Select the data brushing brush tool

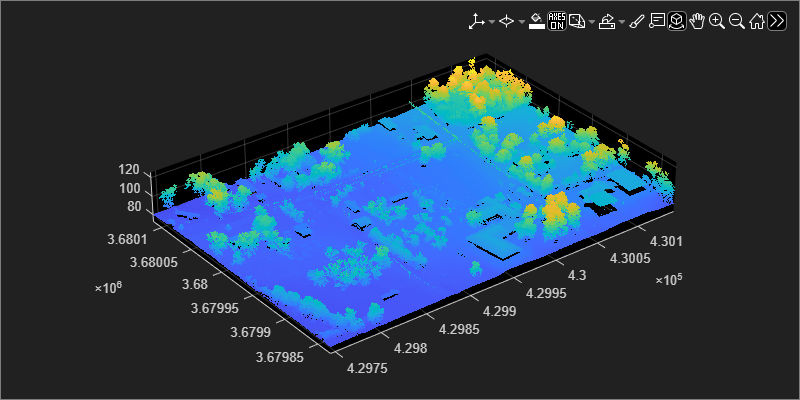point(637,21)
